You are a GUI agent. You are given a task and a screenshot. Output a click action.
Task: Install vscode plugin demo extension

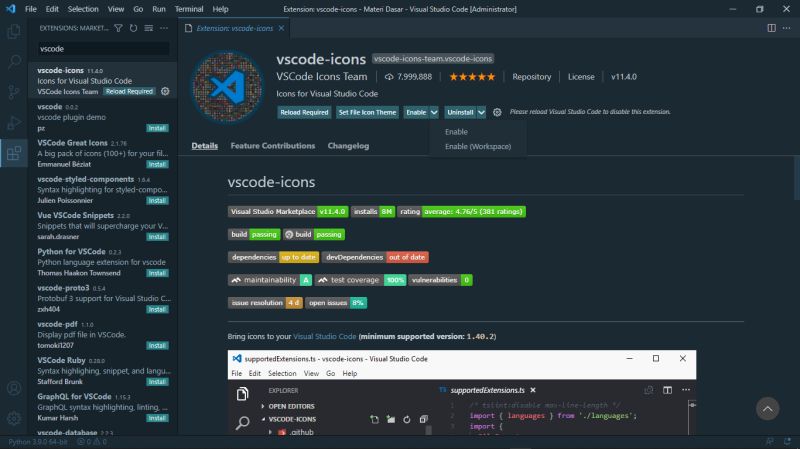pos(157,128)
